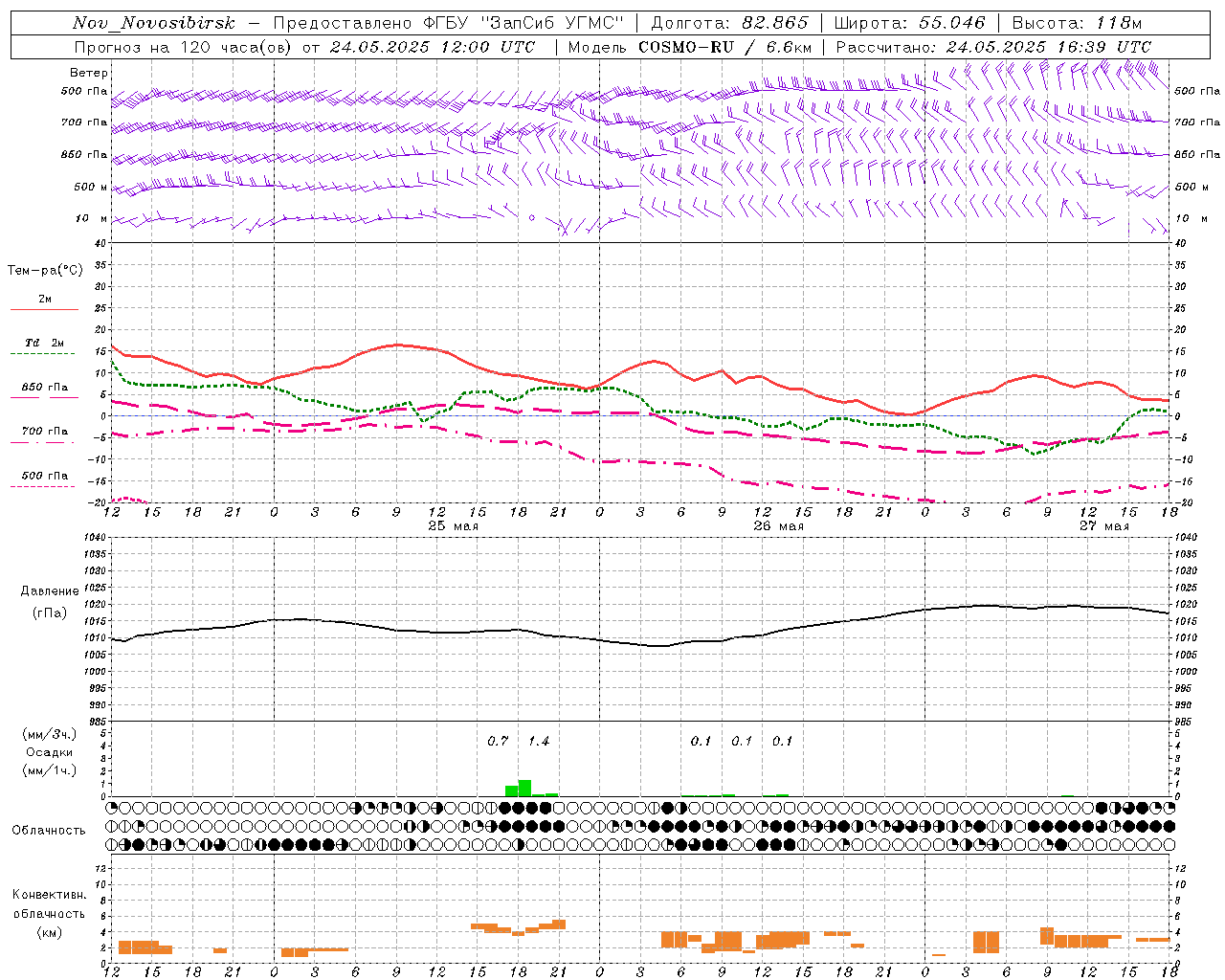
Task: Click the '(мм/1ч.)' precipitation unit label
Action: (x=50, y=770)
